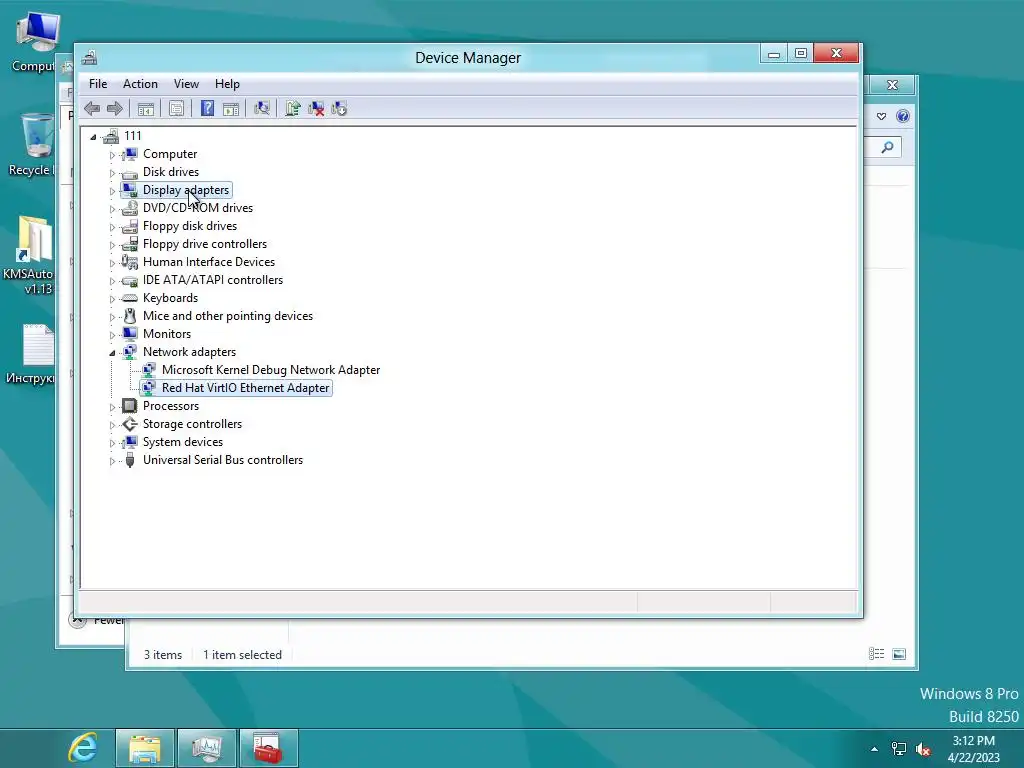Click the Disable device toolbar icon
Viewport: 1024px width, 768px height.
pos(339,108)
